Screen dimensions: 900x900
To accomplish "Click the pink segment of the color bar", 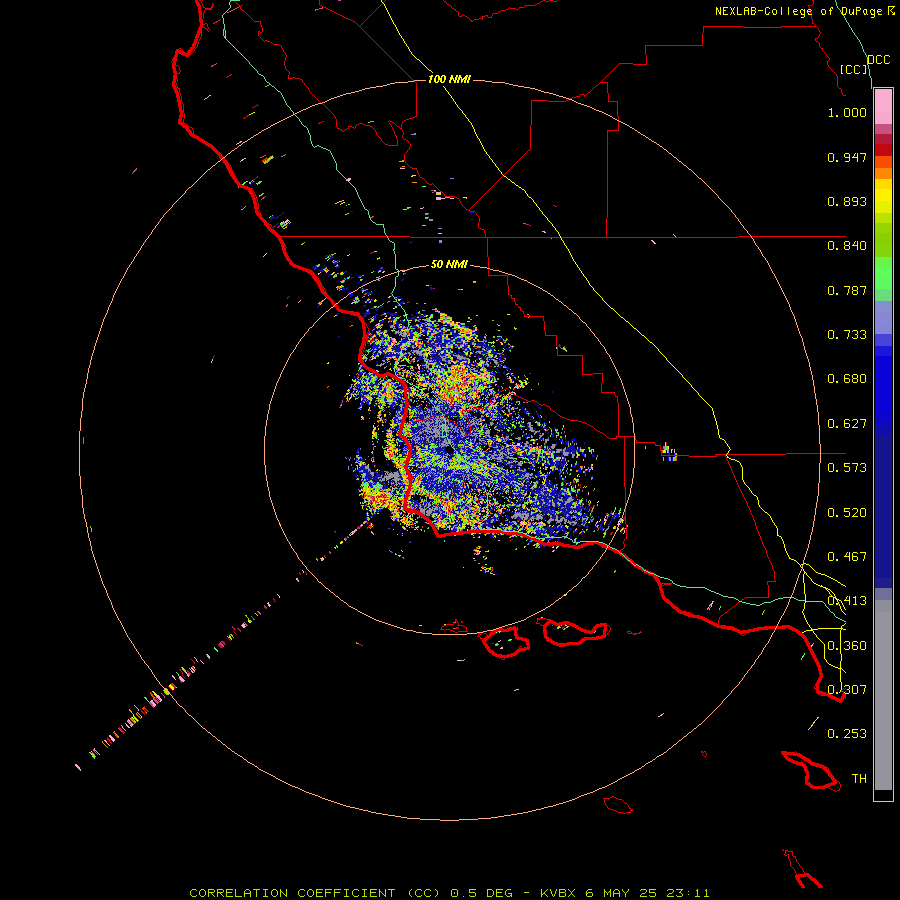I will 883,107.
